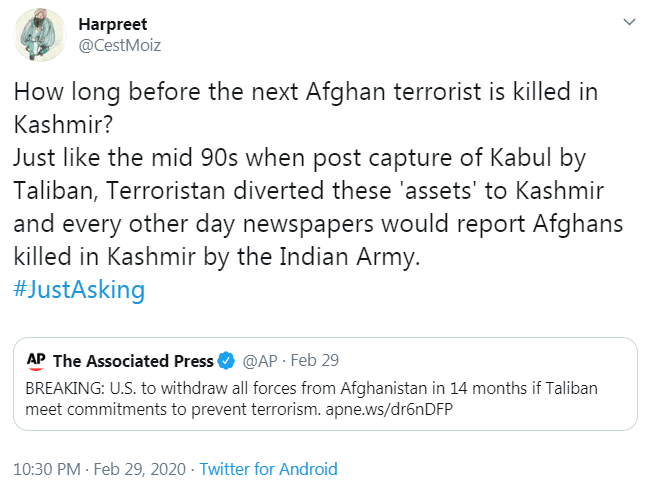
Task: Open the @AP handle in quoted tweet
Action: [260, 360]
